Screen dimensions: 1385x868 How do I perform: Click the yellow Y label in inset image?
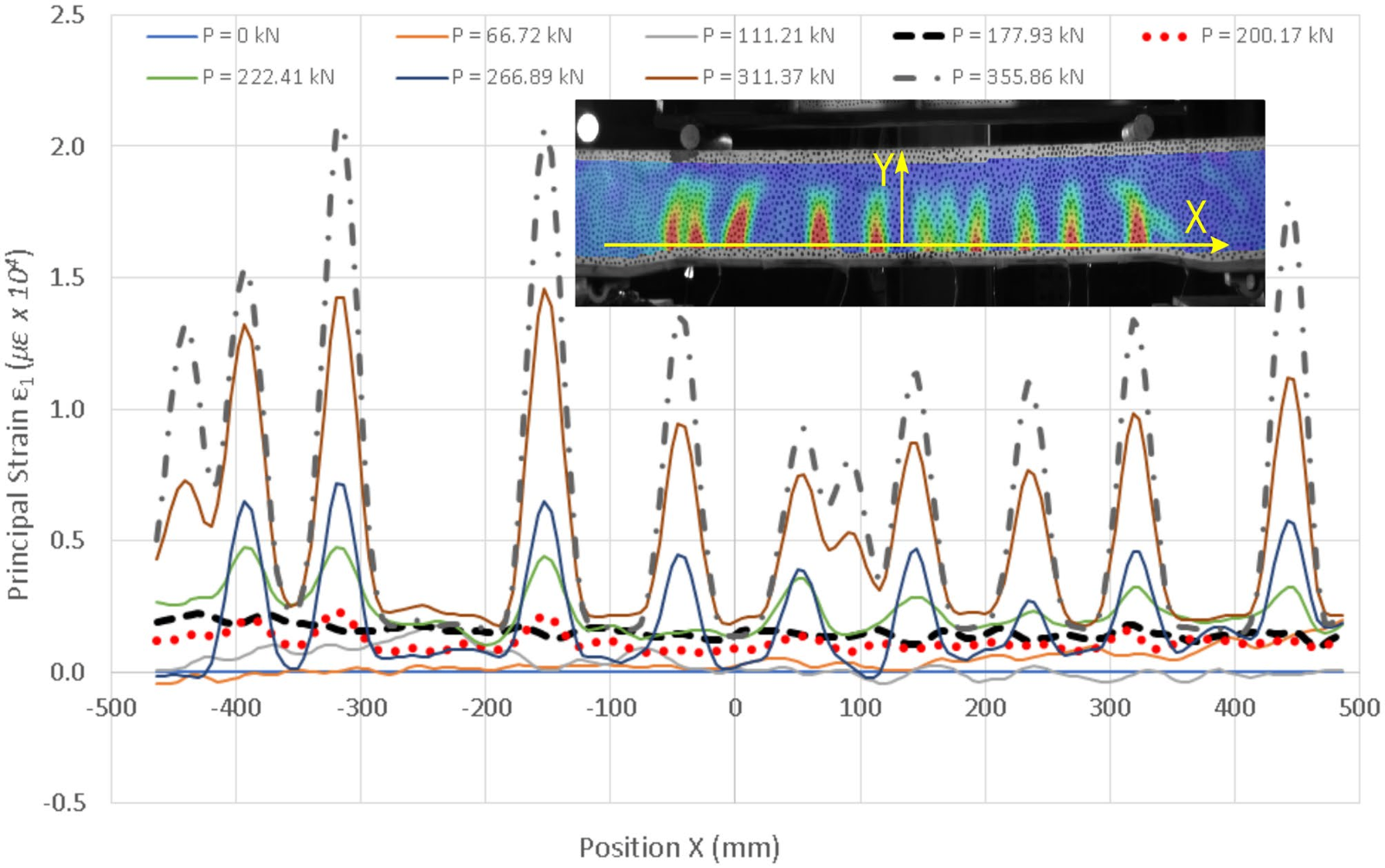point(882,170)
